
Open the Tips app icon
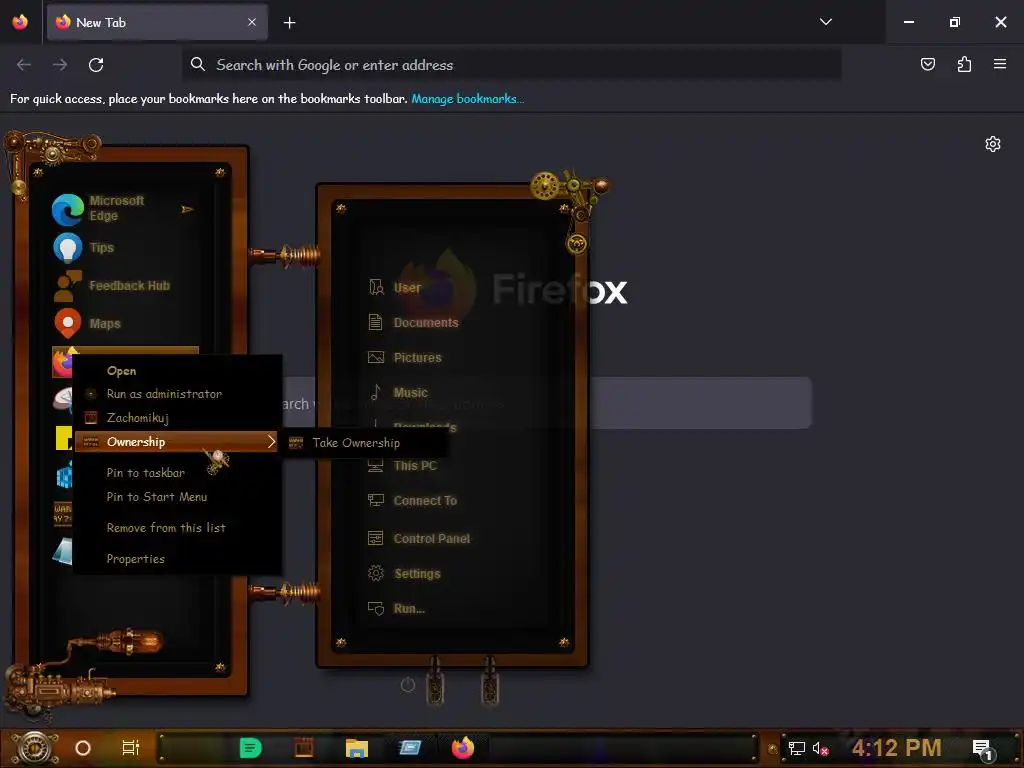click(67, 248)
